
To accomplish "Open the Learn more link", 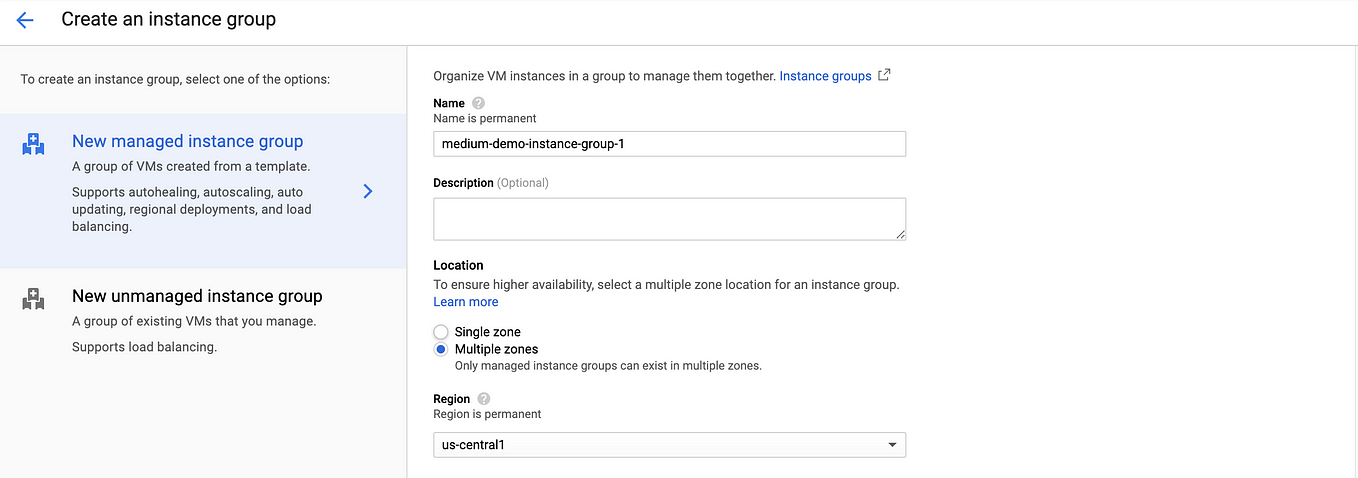I will click(465, 302).
